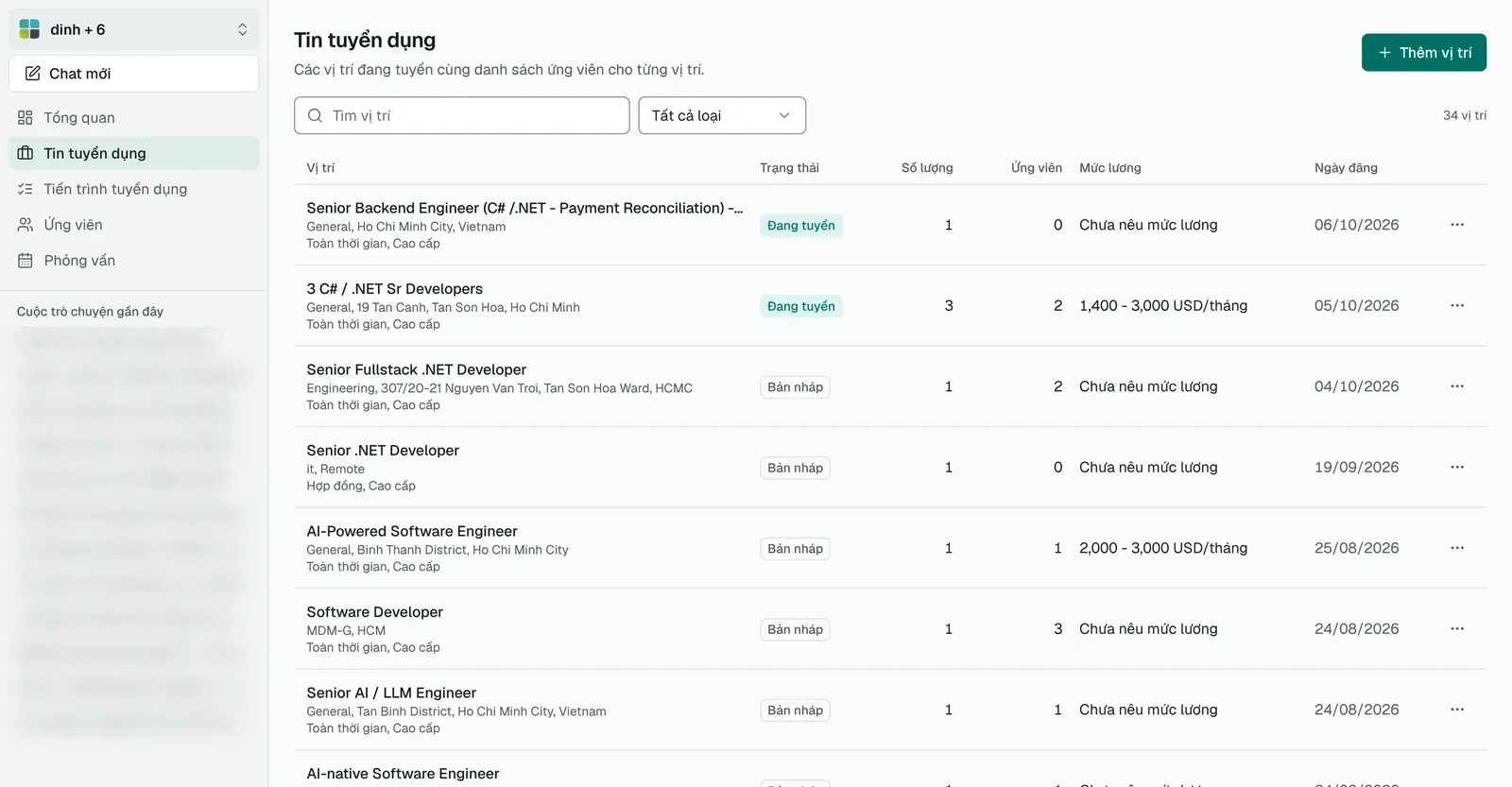Open AI-Powered Software Engineer posting
The width and height of the screenshot is (1512, 787).
coord(412,531)
